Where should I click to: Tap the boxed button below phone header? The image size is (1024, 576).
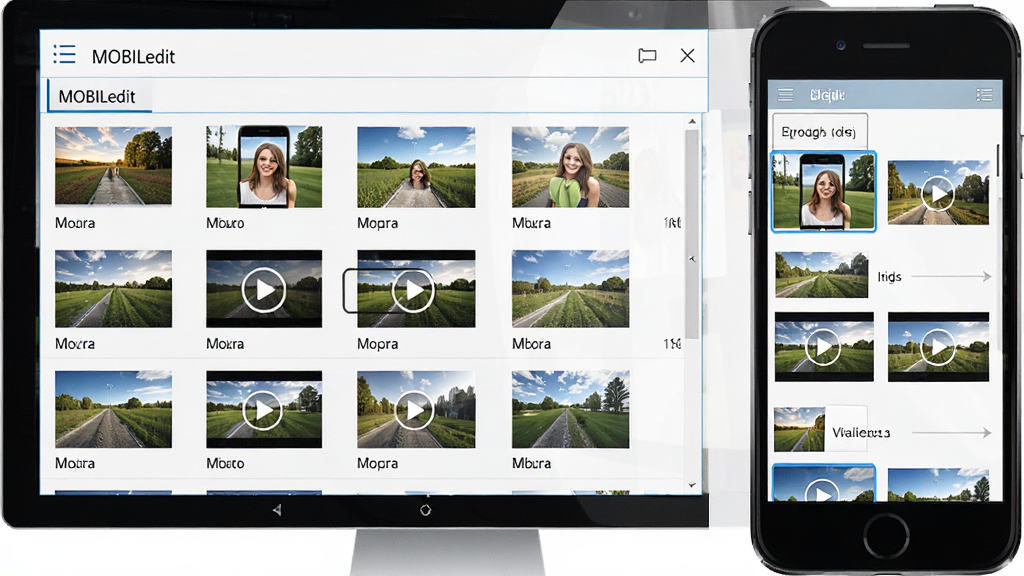click(x=820, y=132)
